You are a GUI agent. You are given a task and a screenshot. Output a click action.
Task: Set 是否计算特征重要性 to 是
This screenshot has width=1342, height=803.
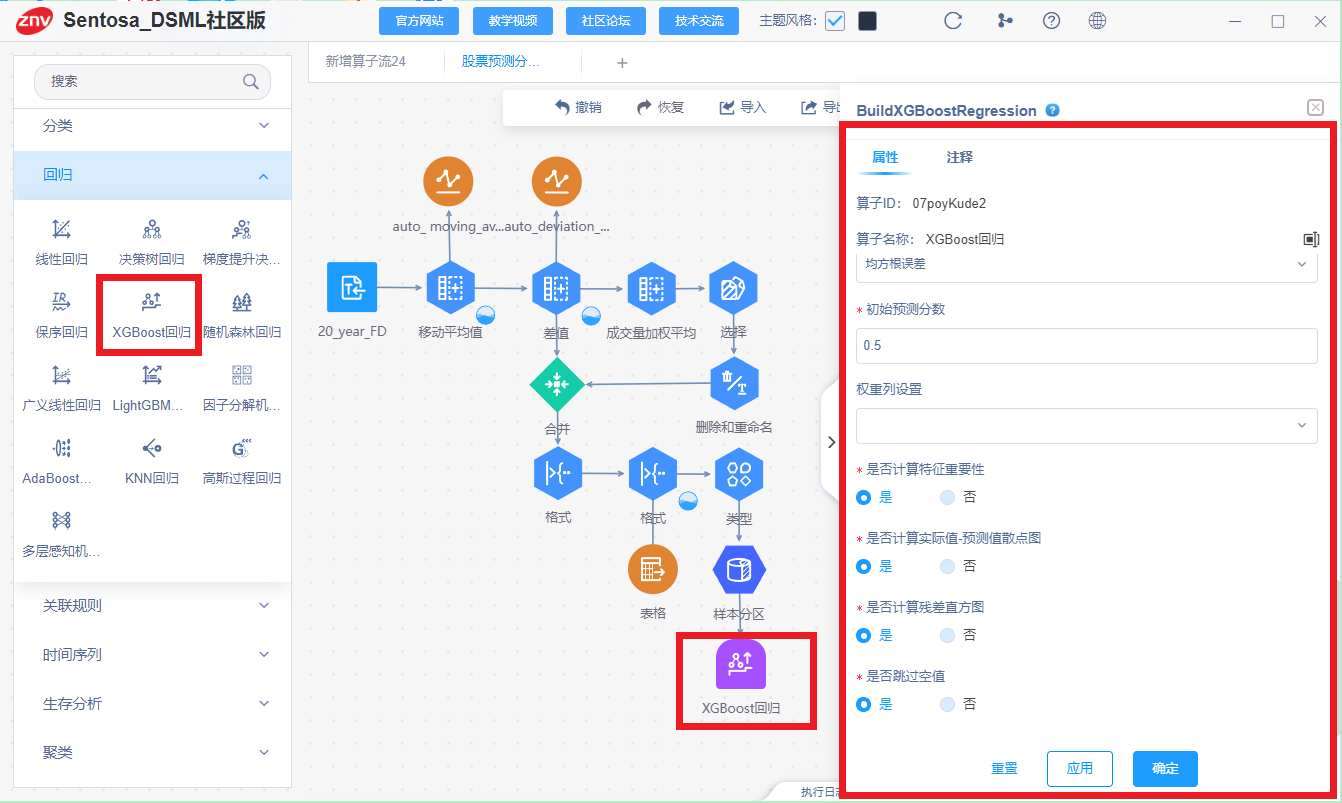pos(864,497)
